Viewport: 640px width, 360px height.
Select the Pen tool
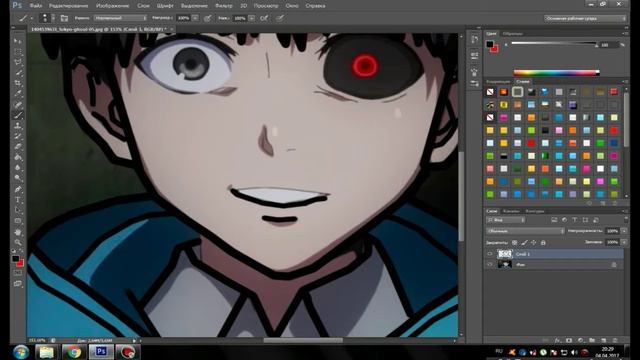18,189
